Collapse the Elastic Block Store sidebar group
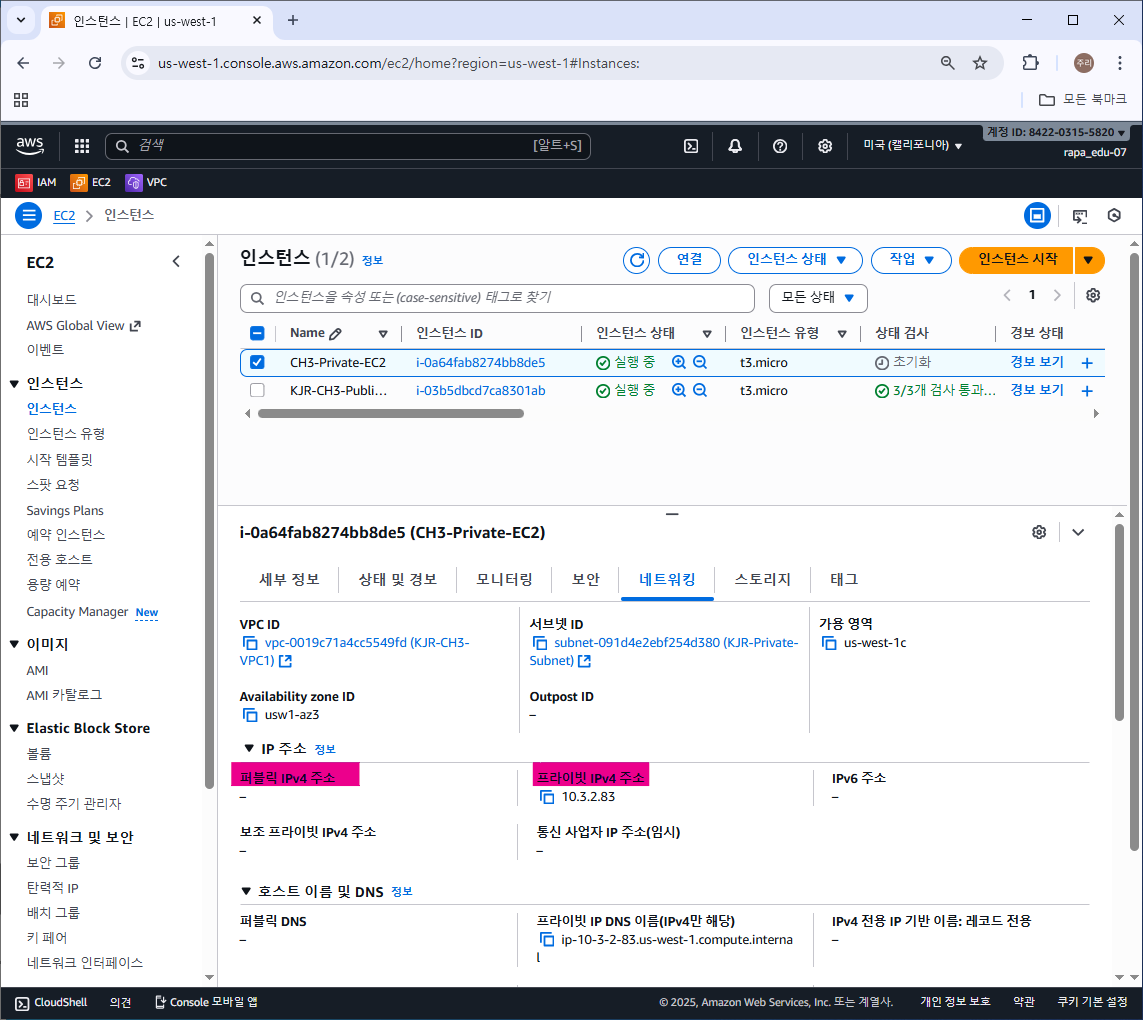The image size is (1143, 1020). (x=14, y=728)
